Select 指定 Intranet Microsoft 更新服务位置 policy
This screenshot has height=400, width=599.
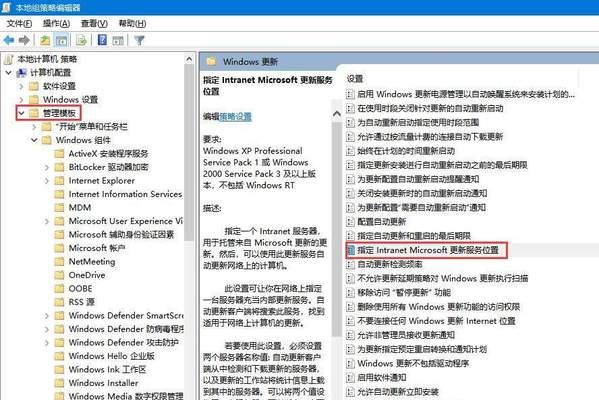click(428, 250)
